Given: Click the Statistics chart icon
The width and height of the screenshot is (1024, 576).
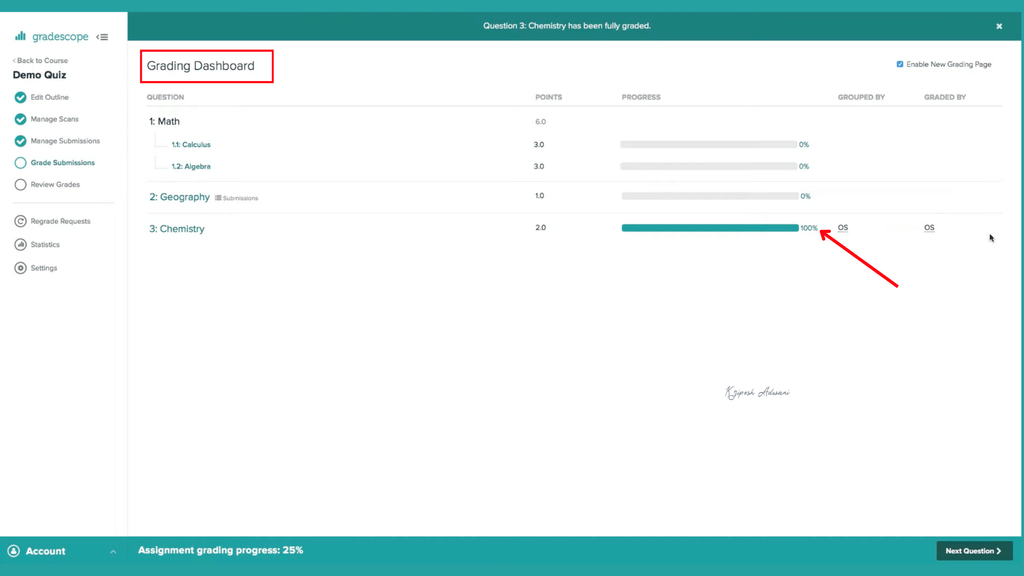Looking at the screenshot, I should click(20, 244).
